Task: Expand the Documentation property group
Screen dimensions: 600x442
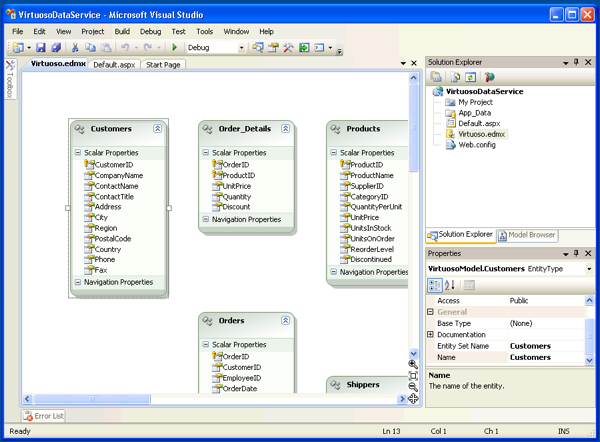Action: pos(431,334)
